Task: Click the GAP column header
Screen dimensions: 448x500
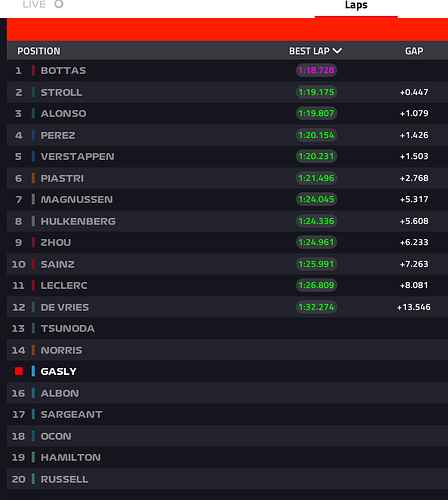Action: [414, 51]
